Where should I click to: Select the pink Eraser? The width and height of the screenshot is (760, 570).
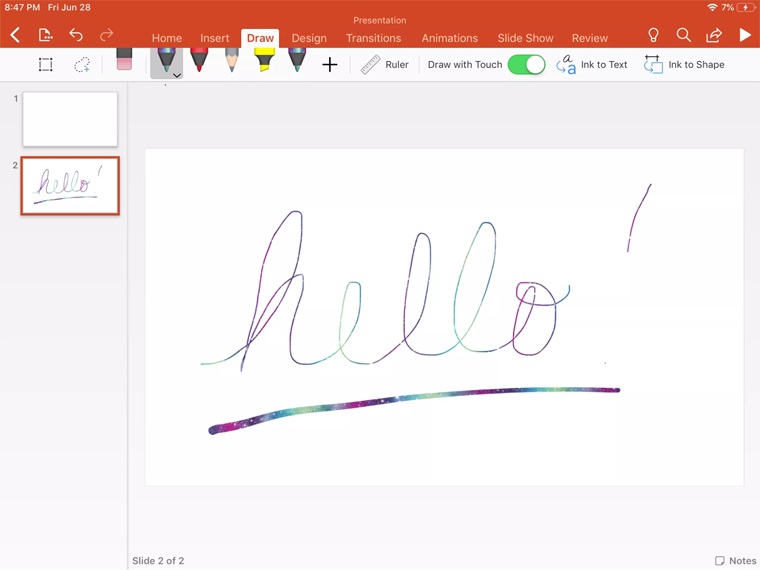pos(124,59)
